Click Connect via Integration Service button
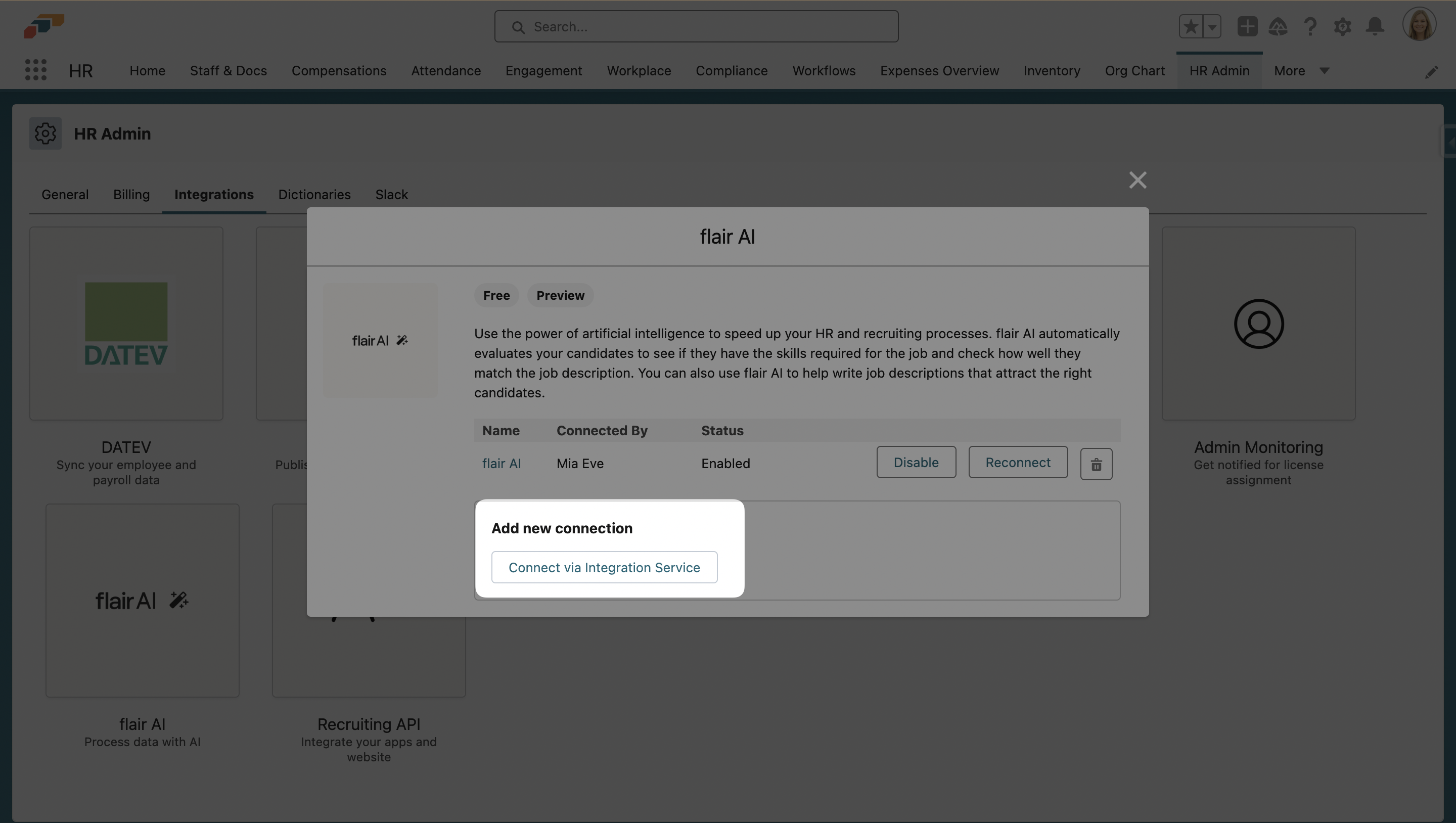1456x823 pixels. 604,567
